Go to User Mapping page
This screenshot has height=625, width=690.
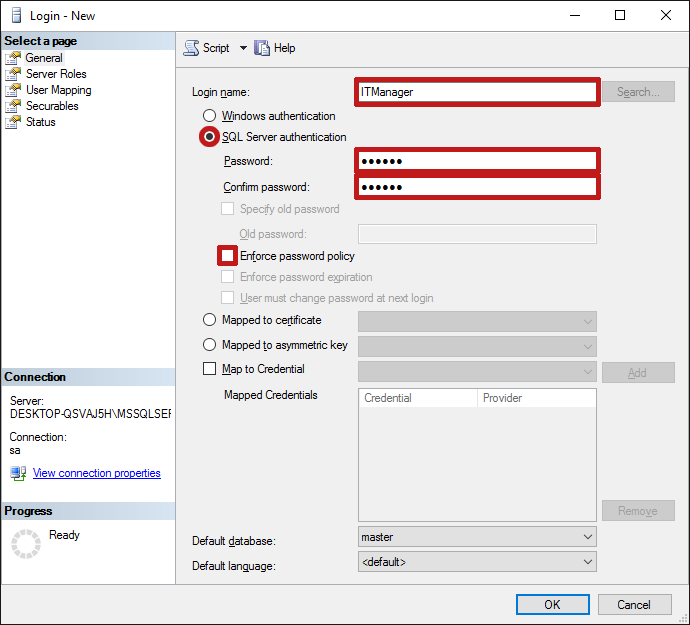coord(58,90)
